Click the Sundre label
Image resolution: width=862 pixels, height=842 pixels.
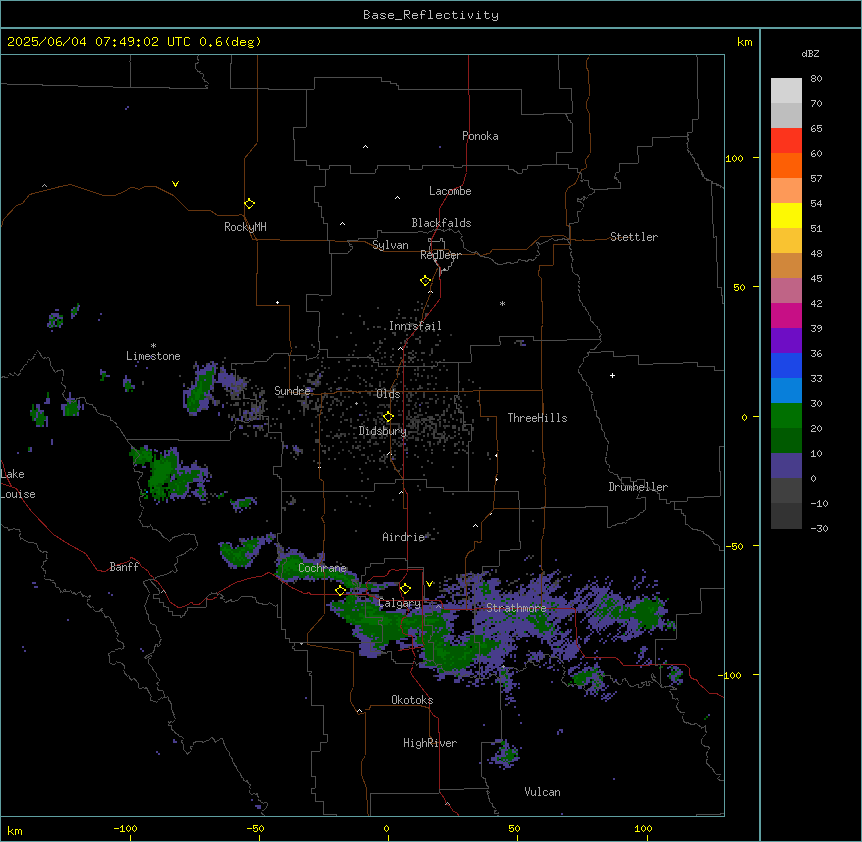click(292, 391)
